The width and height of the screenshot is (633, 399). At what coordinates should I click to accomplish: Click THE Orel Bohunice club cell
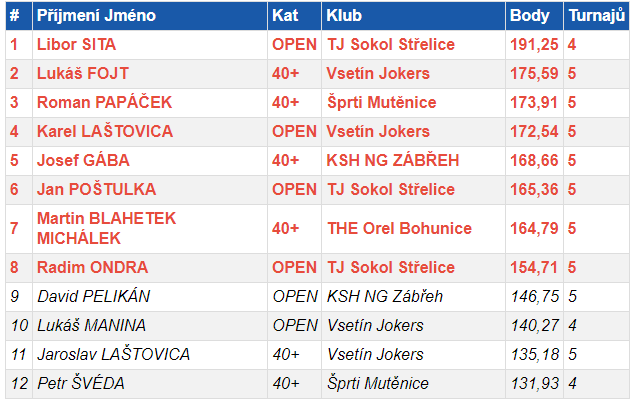click(x=399, y=229)
